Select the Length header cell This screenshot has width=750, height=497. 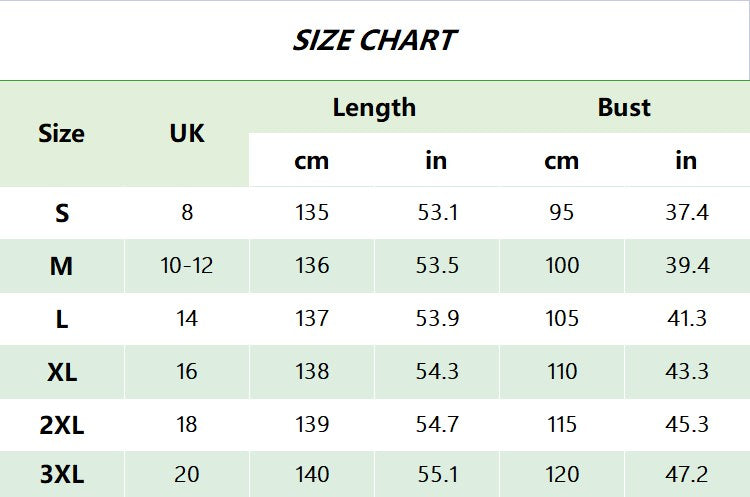pyautogui.click(x=374, y=108)
